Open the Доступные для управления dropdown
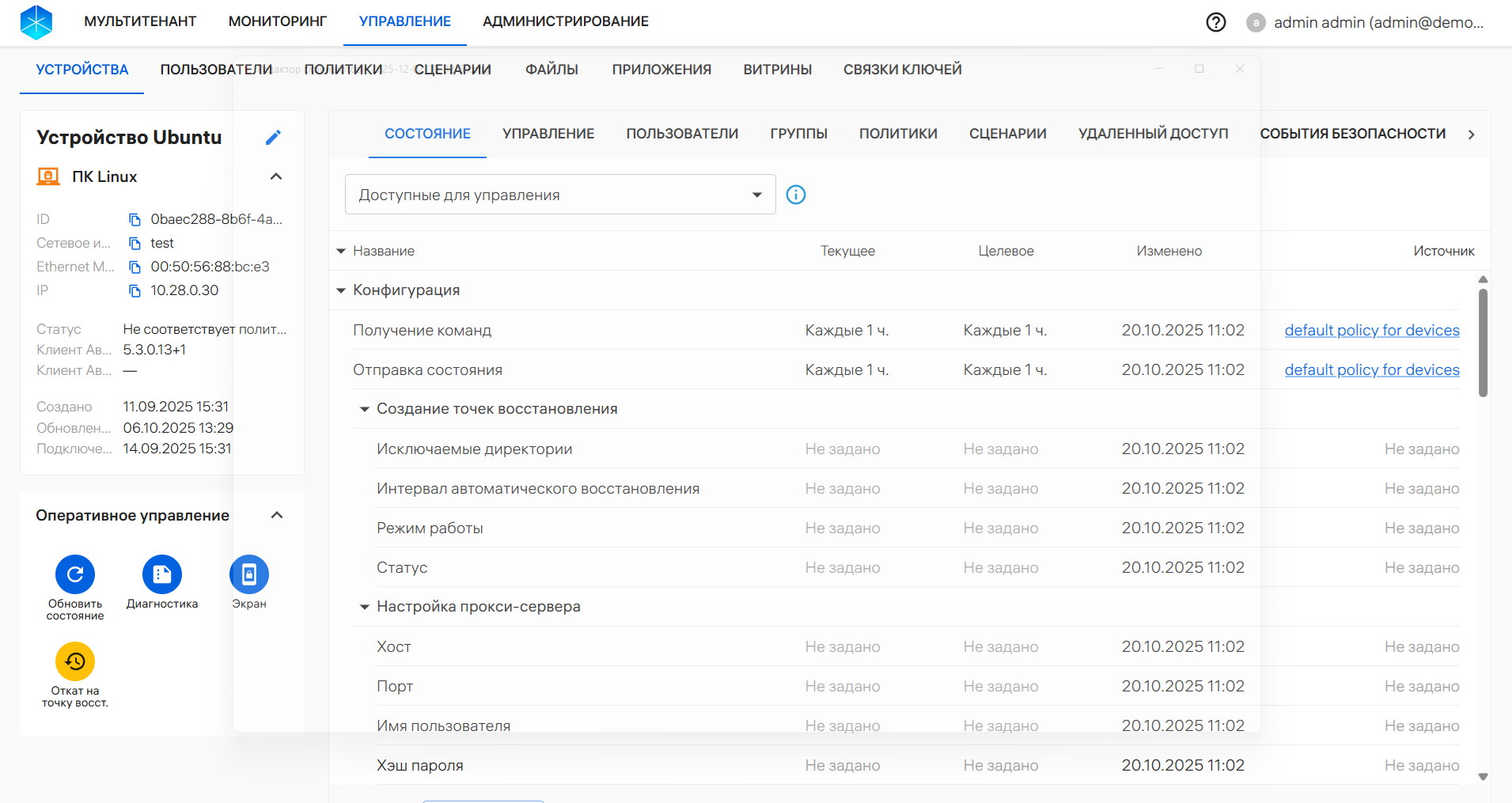Image resolution: width=1512 pixels, height=803 pixels. point(559,195)
